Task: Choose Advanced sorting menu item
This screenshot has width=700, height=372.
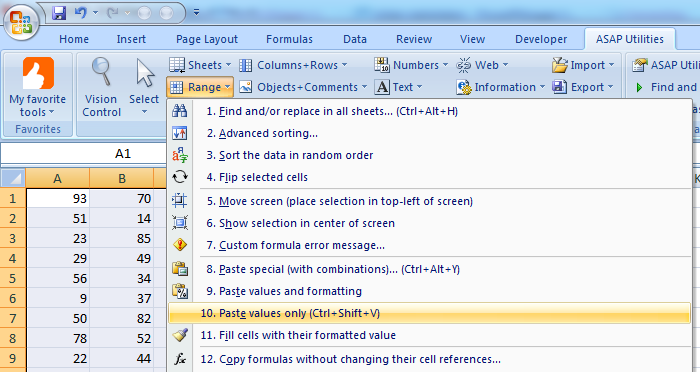Action: [x=429, y=133]
